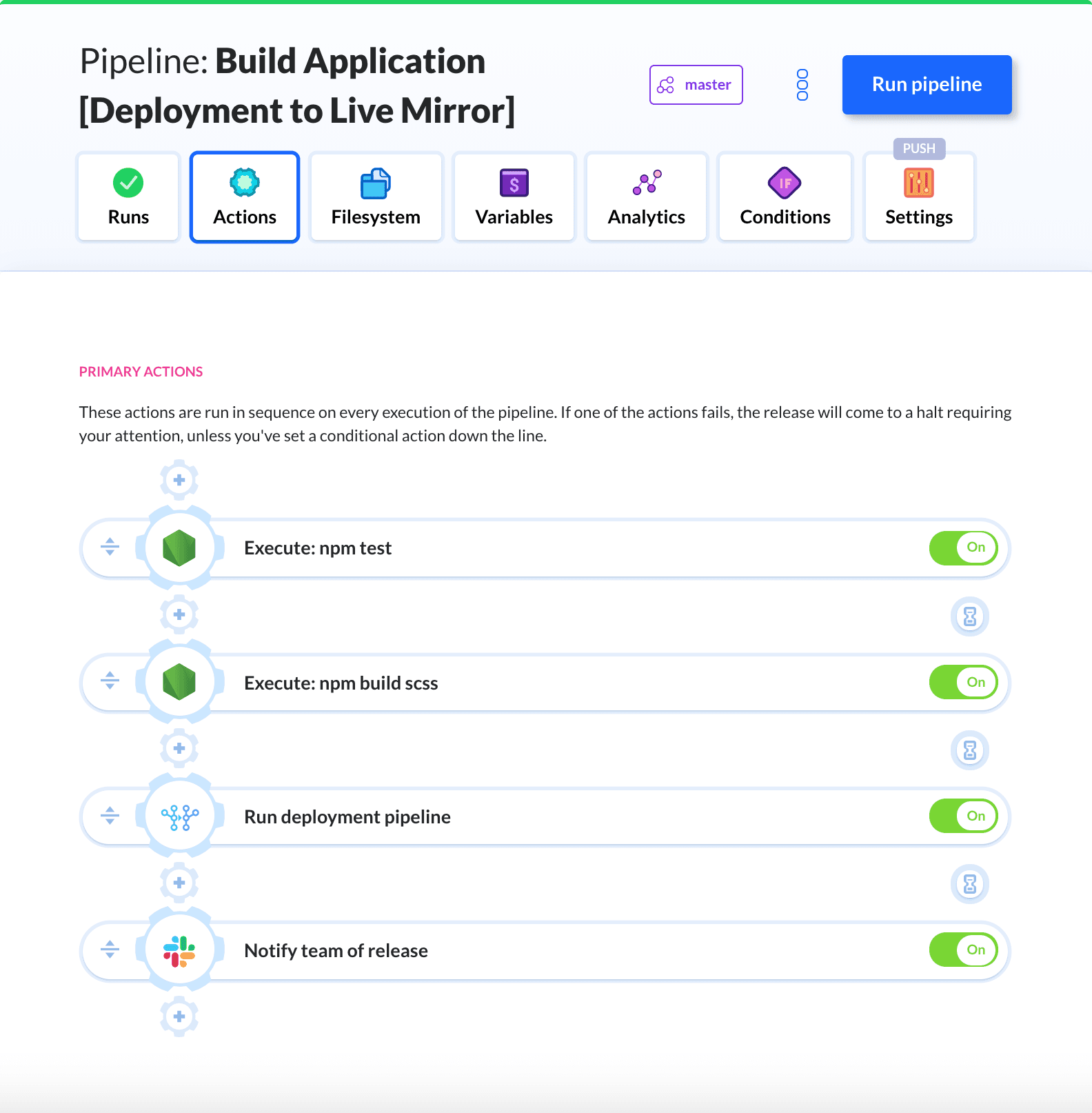Add an action above Execute npm test

click(x=179, y=480)
